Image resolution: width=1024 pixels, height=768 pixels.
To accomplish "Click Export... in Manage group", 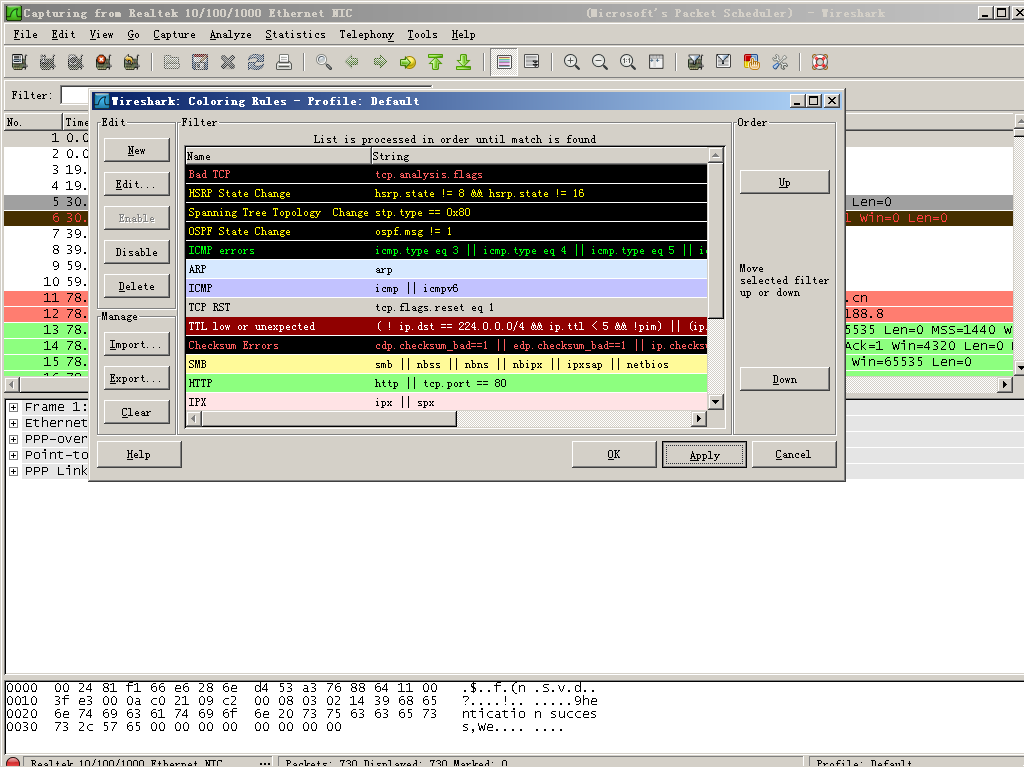I will tap(136, 378).
